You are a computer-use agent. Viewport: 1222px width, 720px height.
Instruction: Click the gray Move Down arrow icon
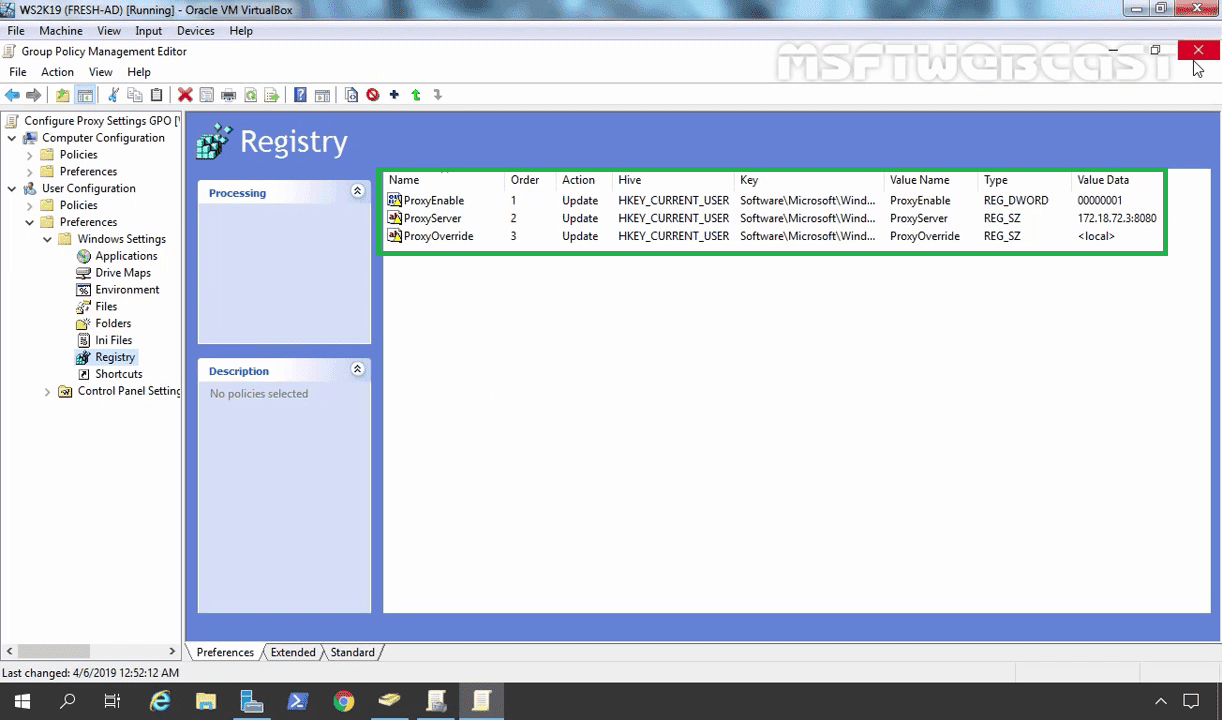(437, 95)
